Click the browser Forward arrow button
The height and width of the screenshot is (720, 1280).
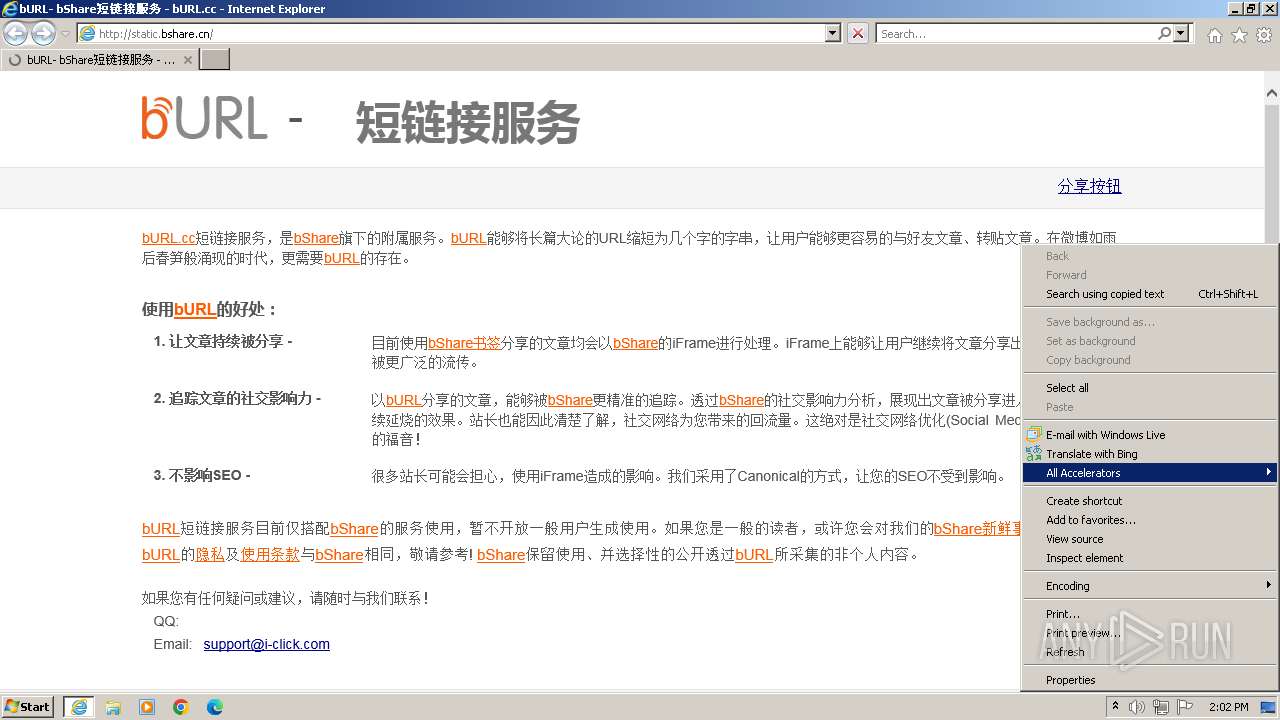click(x=43, y=33)
